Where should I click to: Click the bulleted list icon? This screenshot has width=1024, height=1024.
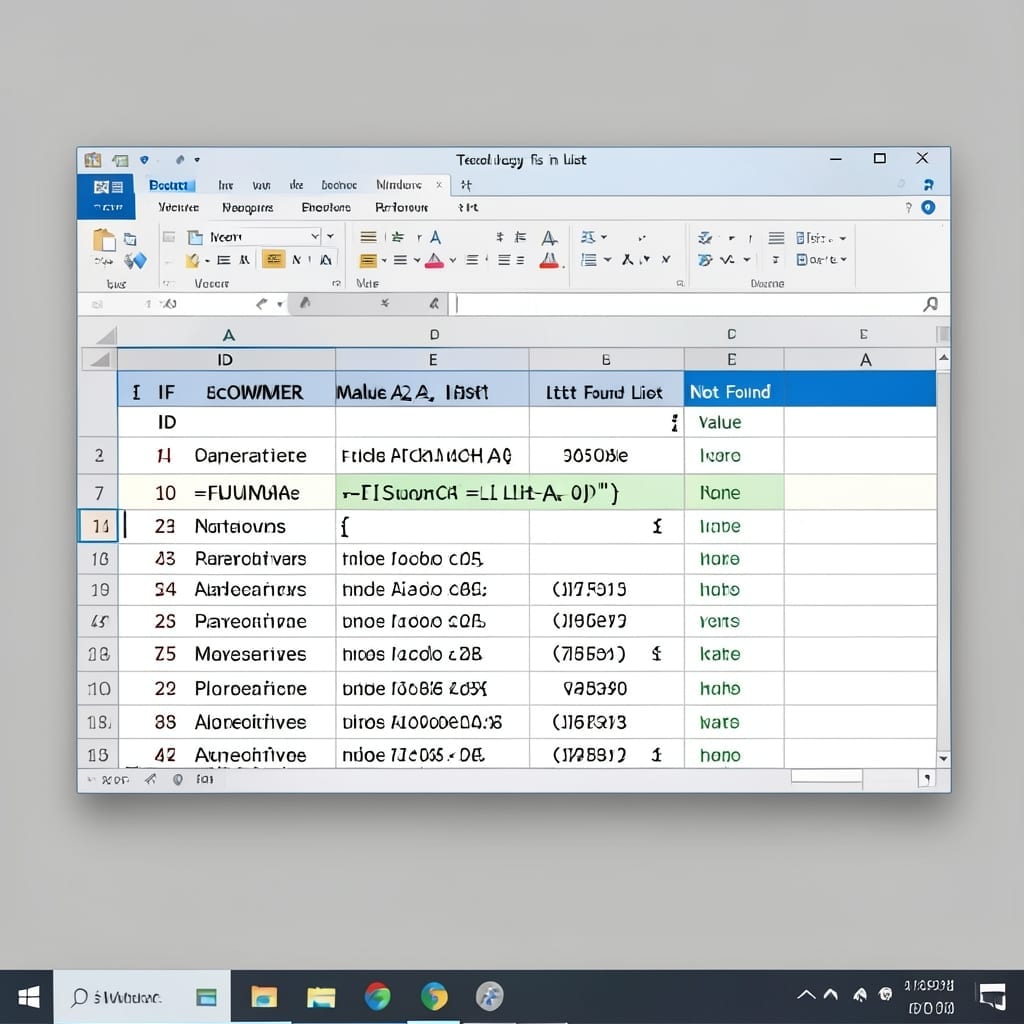pos(589,260)
